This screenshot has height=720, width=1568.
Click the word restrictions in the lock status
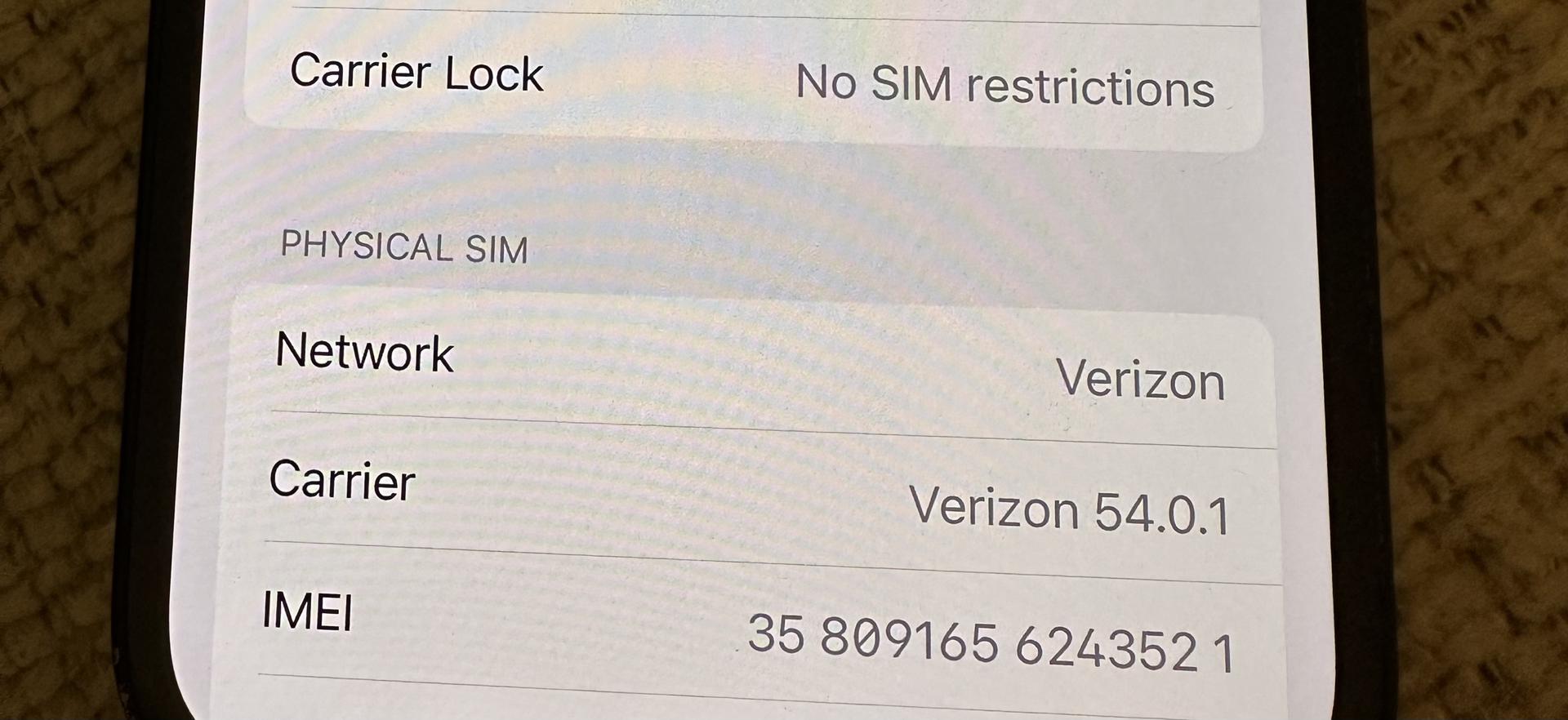(x=1091, y=87)
